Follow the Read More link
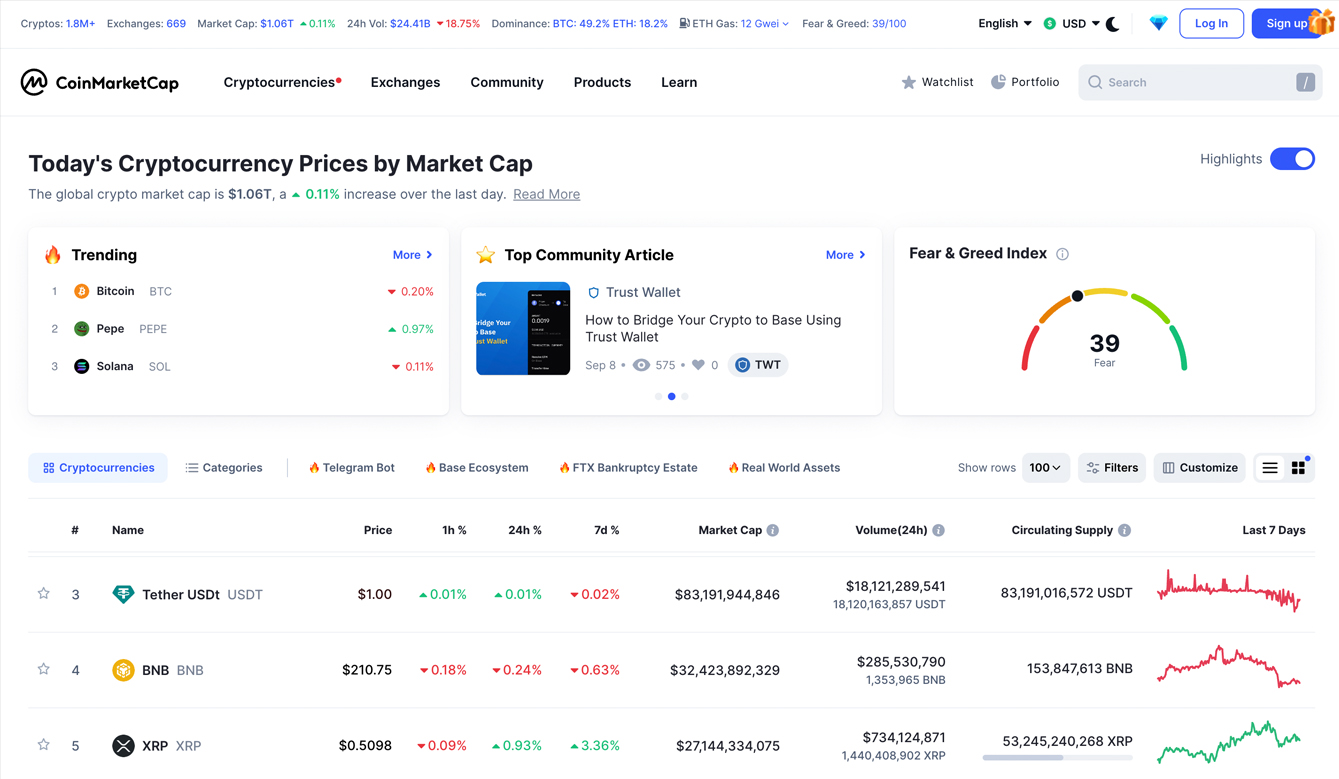 coord(546,194)
